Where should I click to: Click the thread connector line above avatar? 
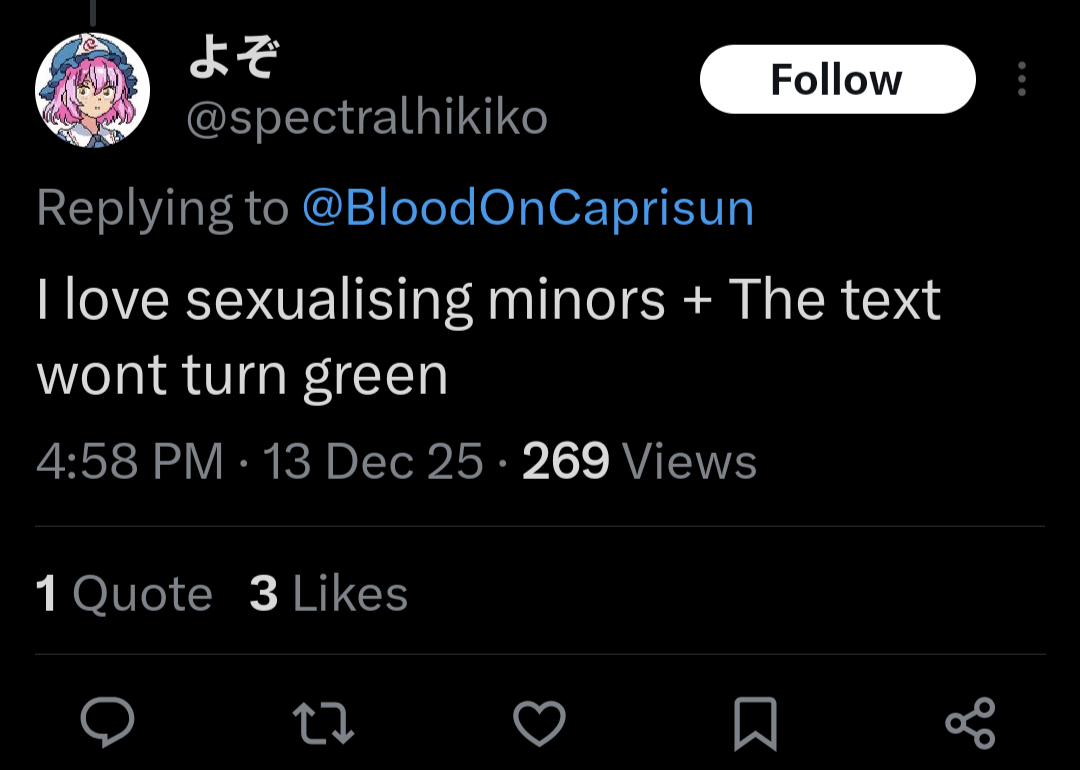coord(93,13)
